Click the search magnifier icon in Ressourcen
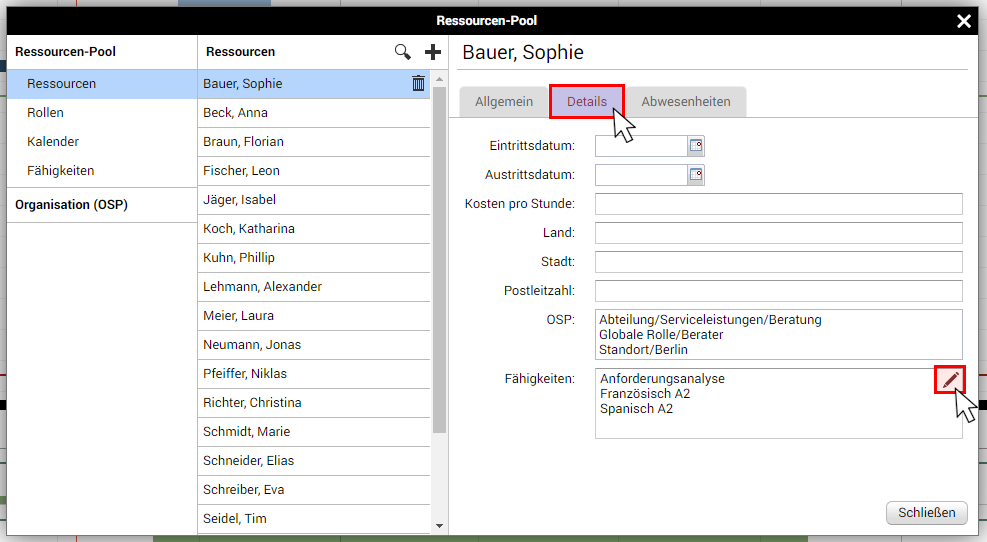The height and width of the screenshot is (542, 987). coord(402,52)
